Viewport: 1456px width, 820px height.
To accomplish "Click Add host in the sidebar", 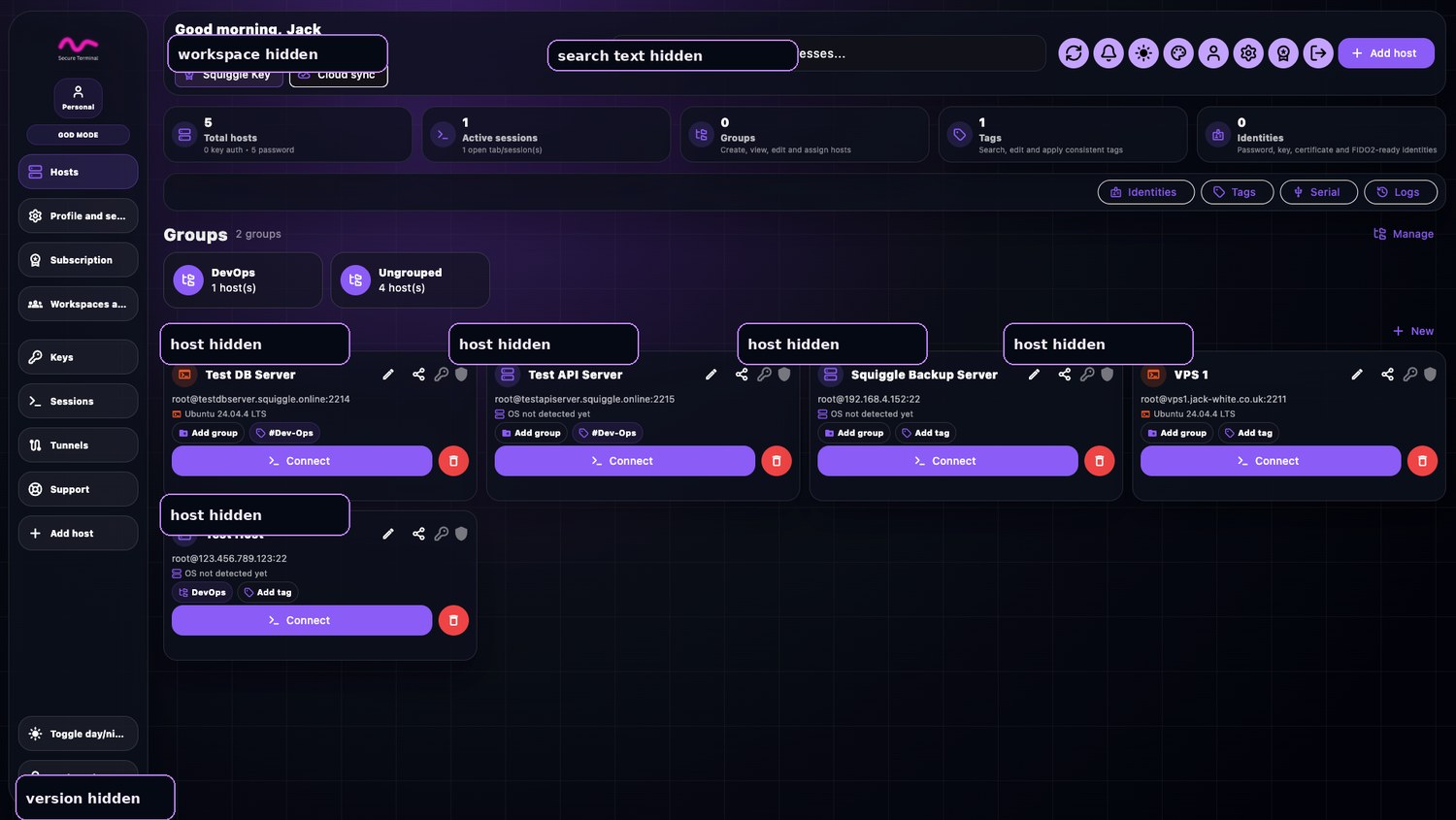I will 78,533.
